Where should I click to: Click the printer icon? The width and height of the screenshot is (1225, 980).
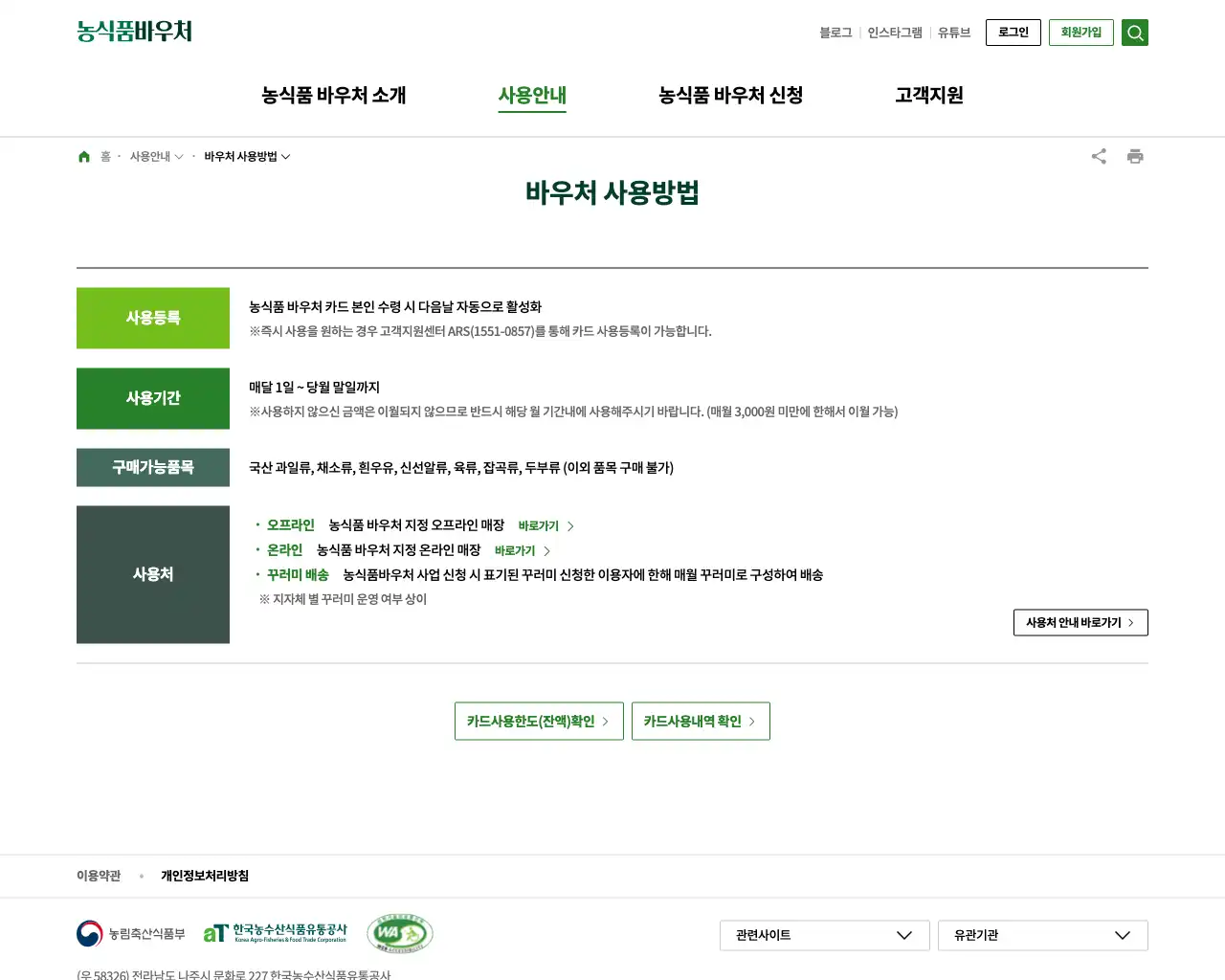(1135, 157)
